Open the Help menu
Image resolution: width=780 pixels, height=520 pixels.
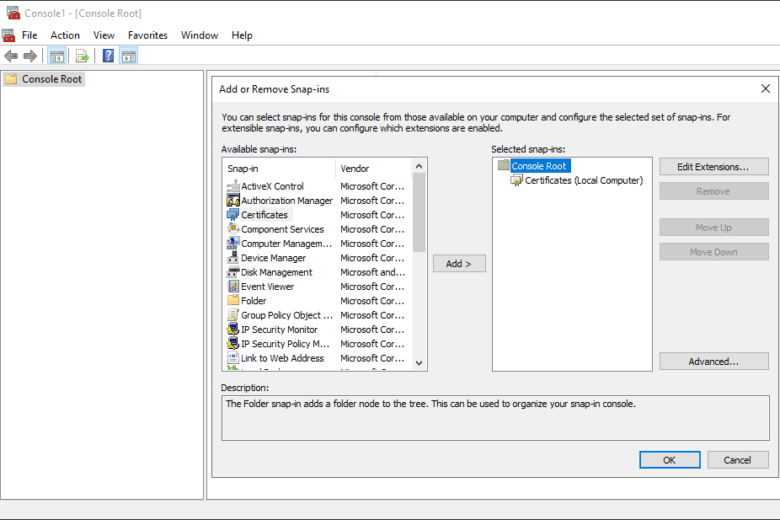click(x=242, y=35)
